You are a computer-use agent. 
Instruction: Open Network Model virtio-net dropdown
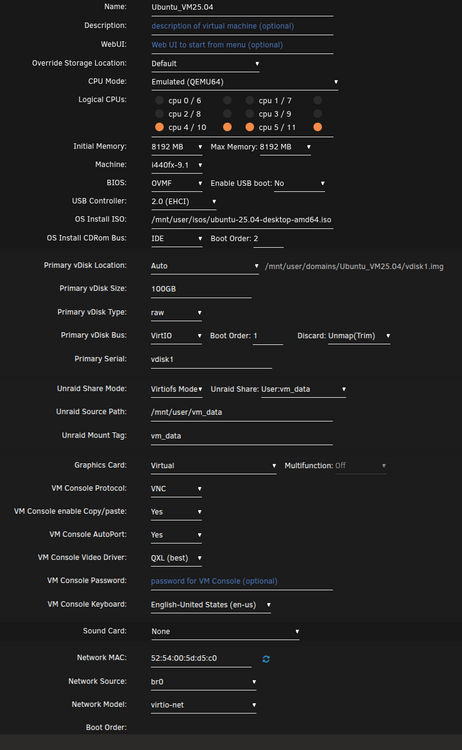204,705
